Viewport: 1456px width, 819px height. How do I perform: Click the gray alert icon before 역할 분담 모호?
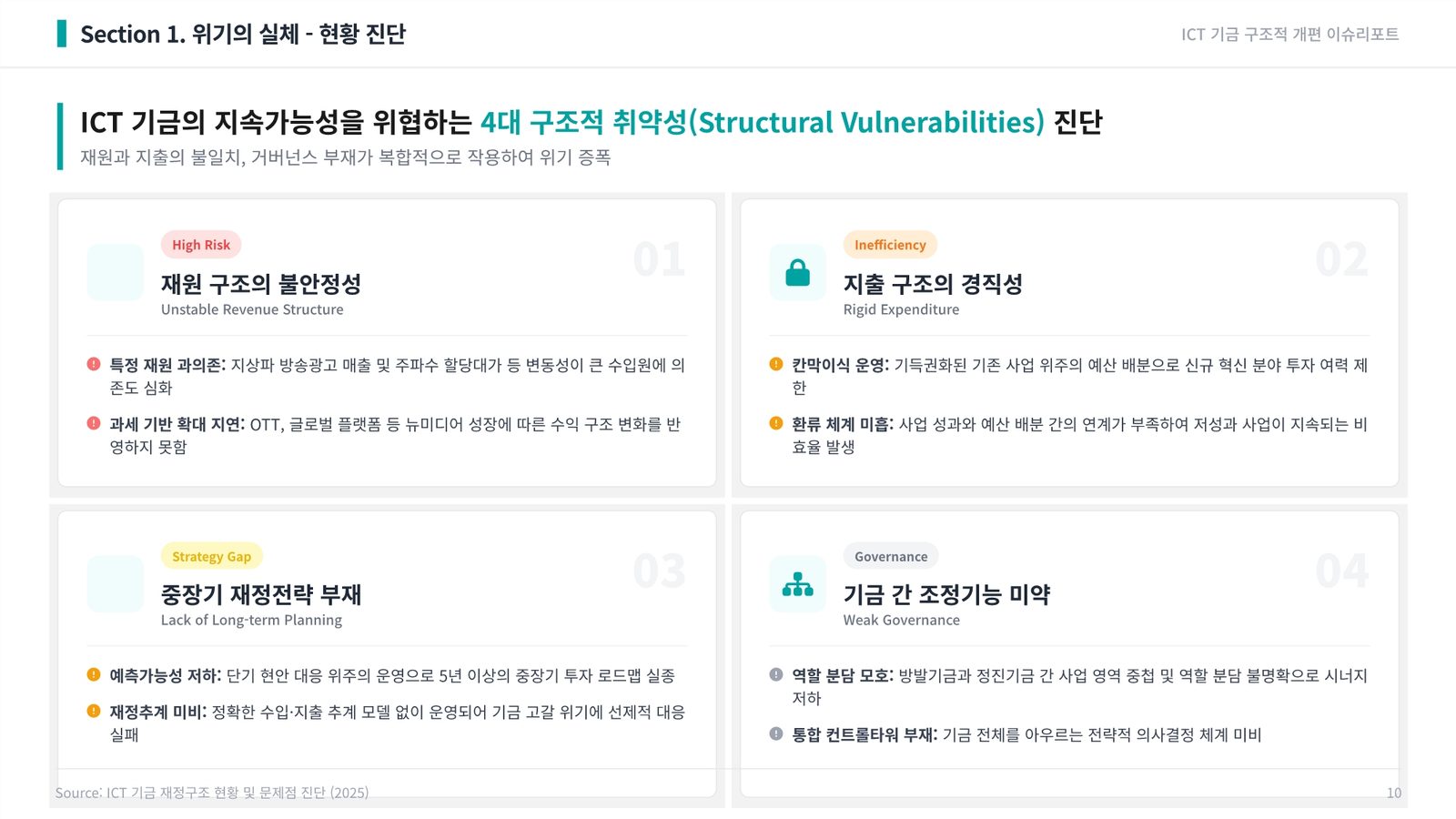[776, 674]
